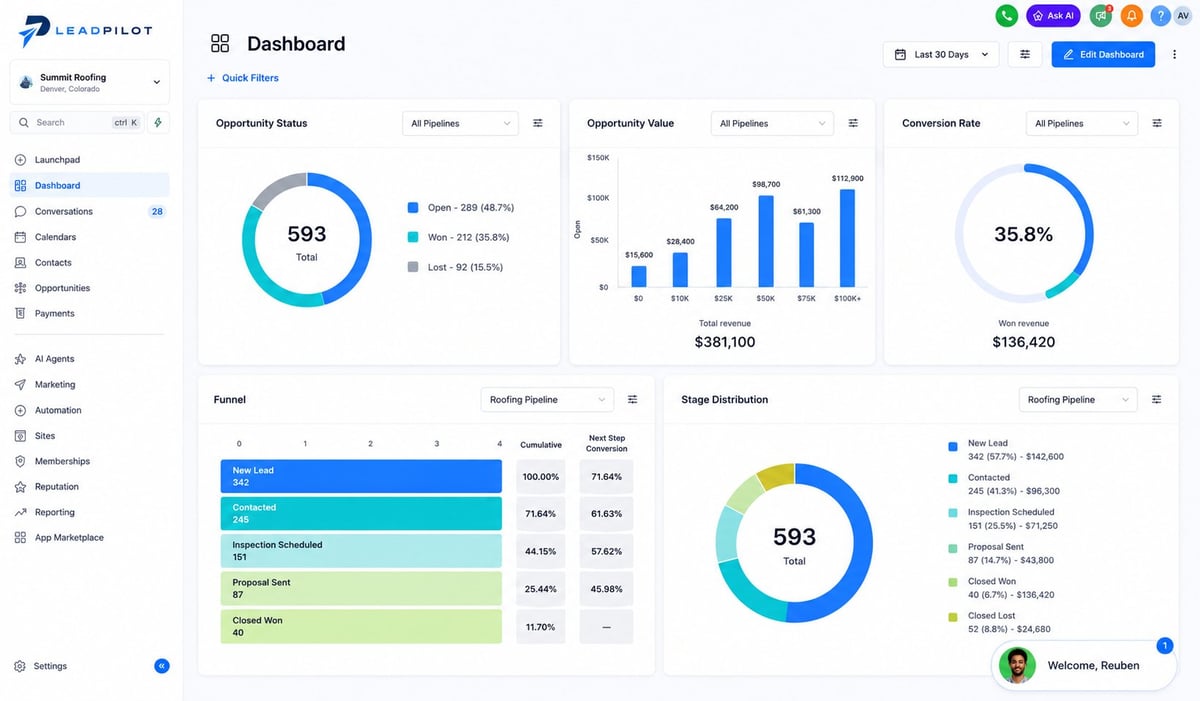Open Conversion Rate widget settings icon
The height and width of the screenshot is (701, 1200).
(x=1157, y=123)
